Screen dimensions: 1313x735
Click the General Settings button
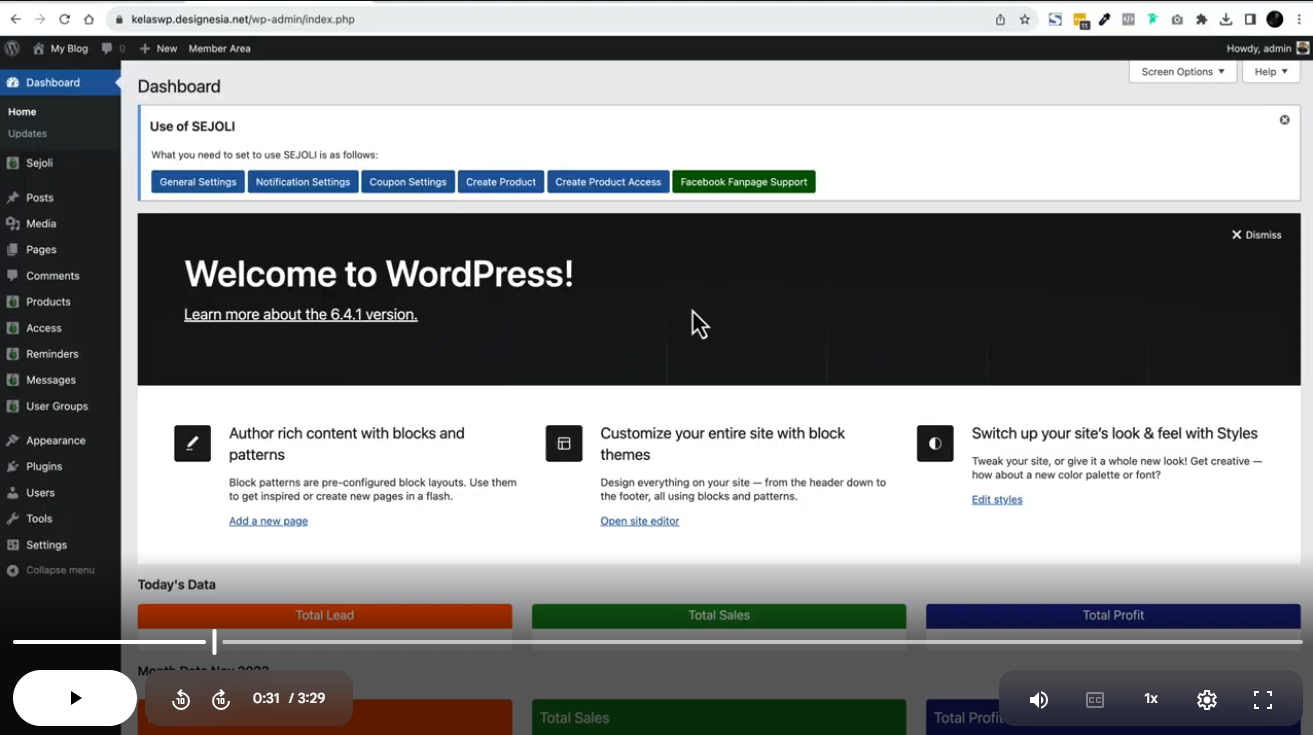tap(198, 182)
